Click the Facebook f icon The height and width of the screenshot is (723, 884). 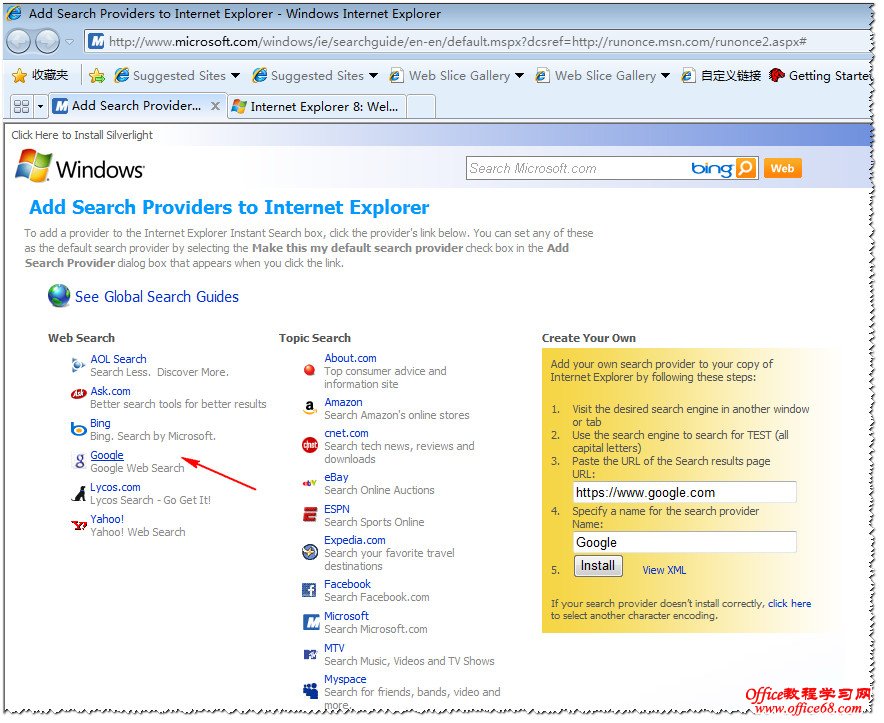[x=309, y=590]
